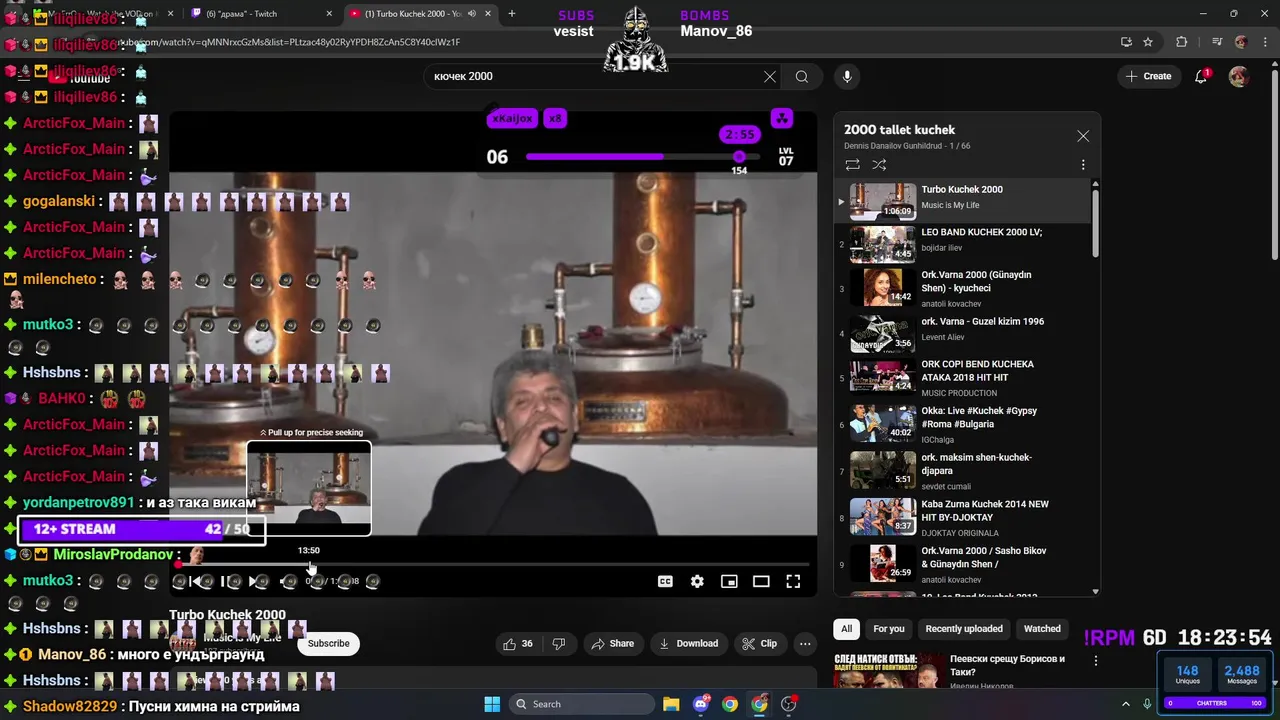Screen dimensions: 1280x720
Task: Select the Watched filter chip
Action: click(x=1042, y=629)
